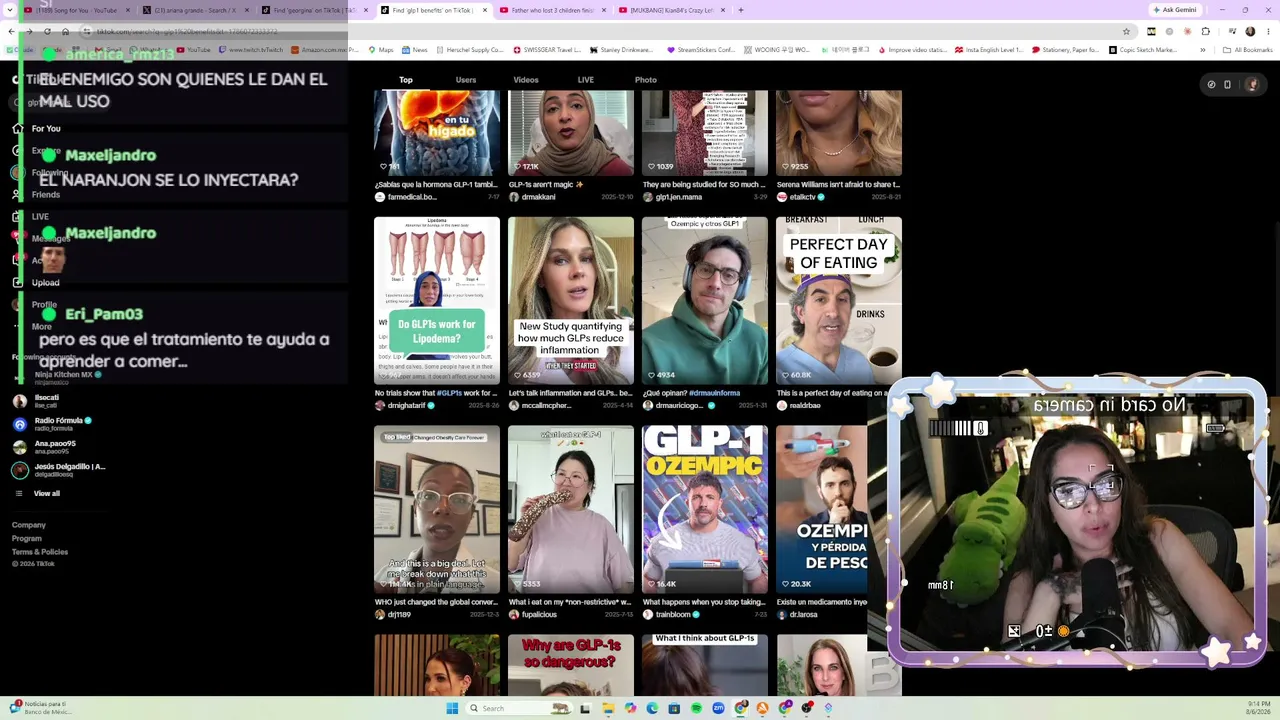Select the Top search results tab
The width and height of the screenshot is (1280, 720).
point(406,80)
